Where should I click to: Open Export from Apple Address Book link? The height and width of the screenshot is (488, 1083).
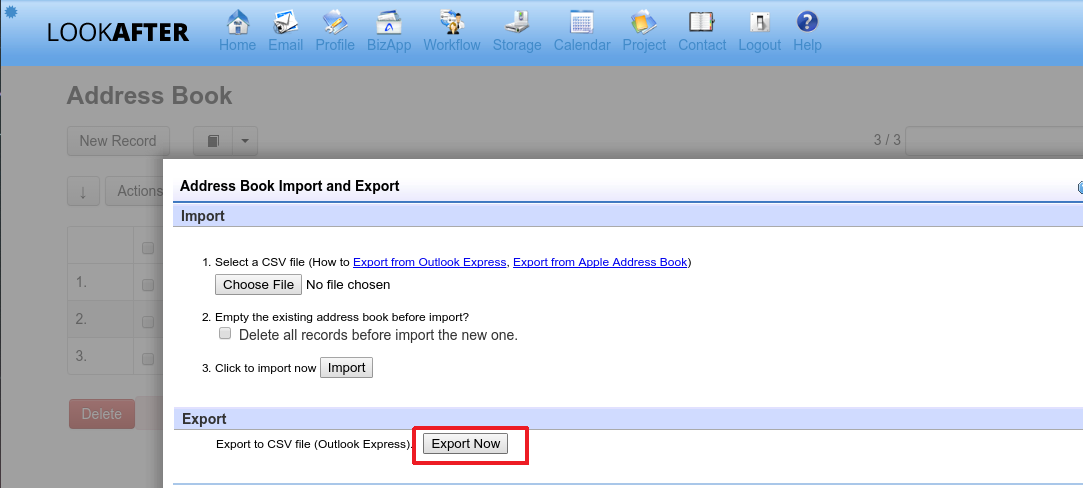pos(600,262)
